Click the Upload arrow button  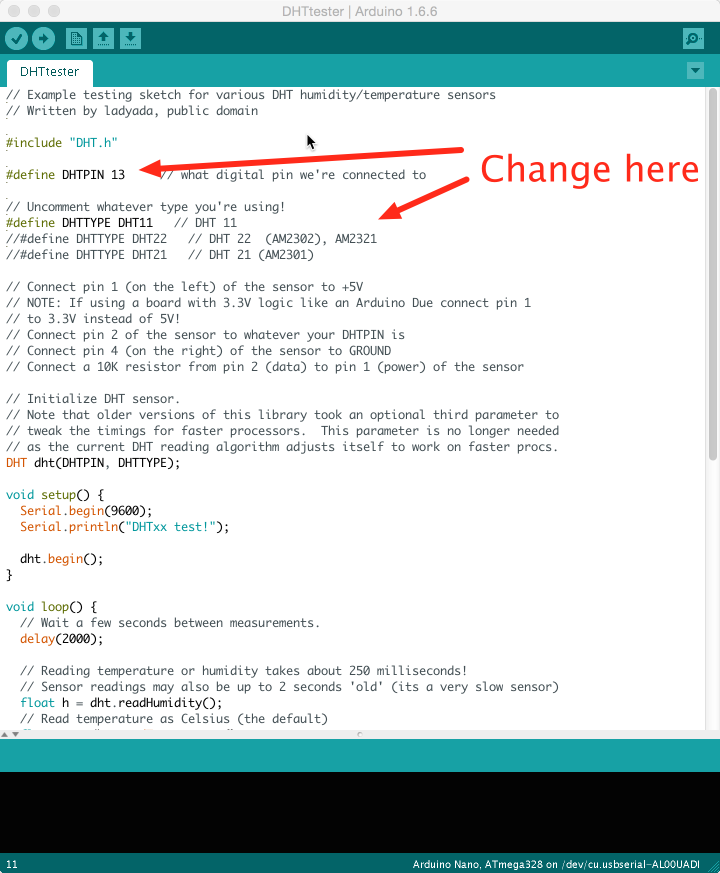(43, 38)
